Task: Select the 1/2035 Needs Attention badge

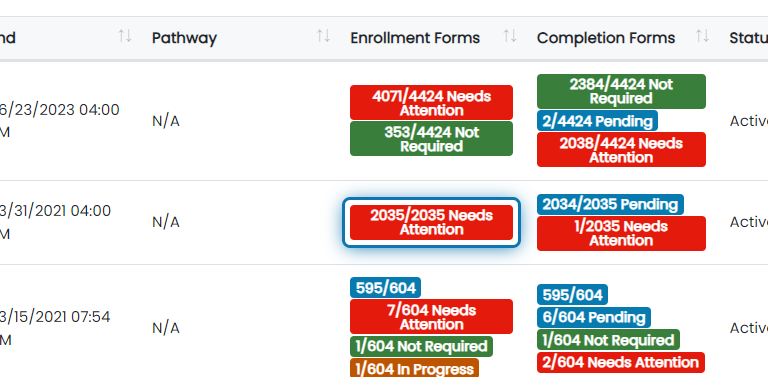Action: point(621,234)
